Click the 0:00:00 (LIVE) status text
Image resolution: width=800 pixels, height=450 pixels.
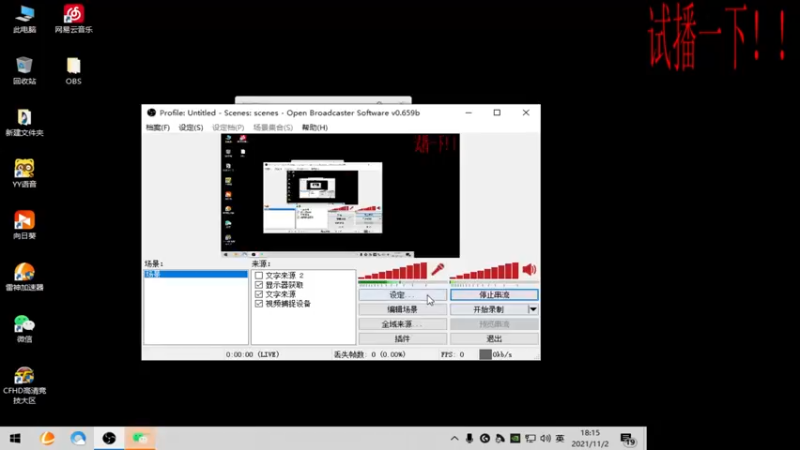[253, 354]
